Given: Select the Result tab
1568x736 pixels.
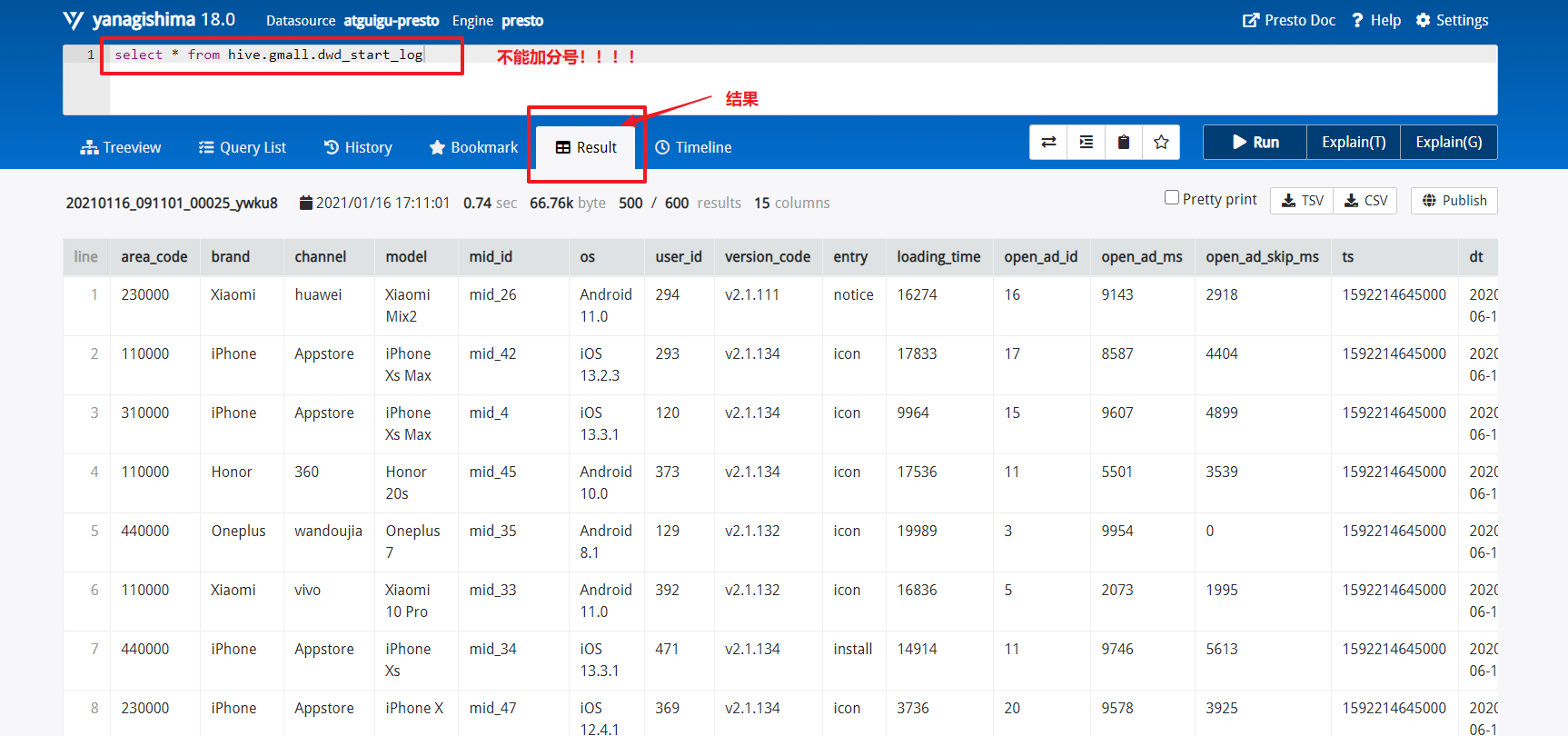Looking at the screenshot, I should click(586, 147).
